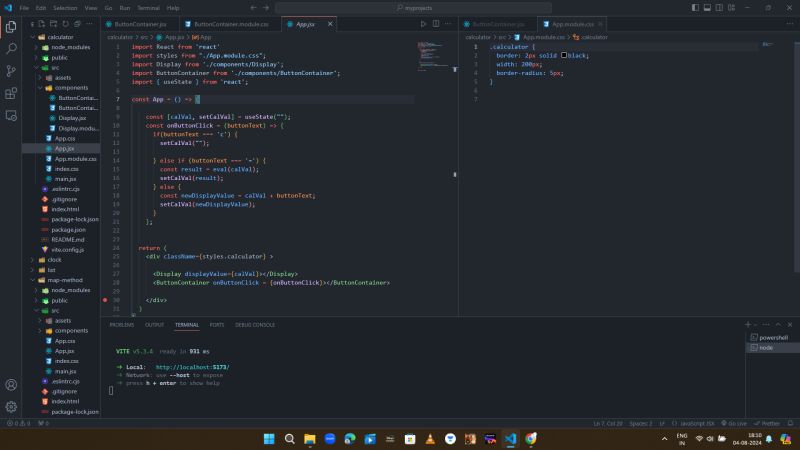Click the Run code play icon

(x=422, y=23)
